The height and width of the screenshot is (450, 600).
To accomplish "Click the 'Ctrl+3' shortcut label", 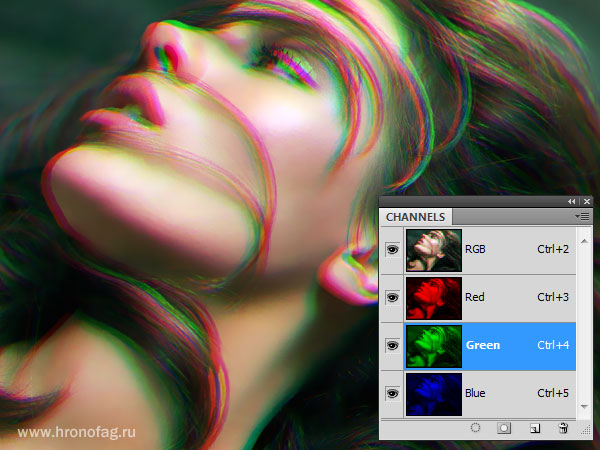I will pos(553,297).
